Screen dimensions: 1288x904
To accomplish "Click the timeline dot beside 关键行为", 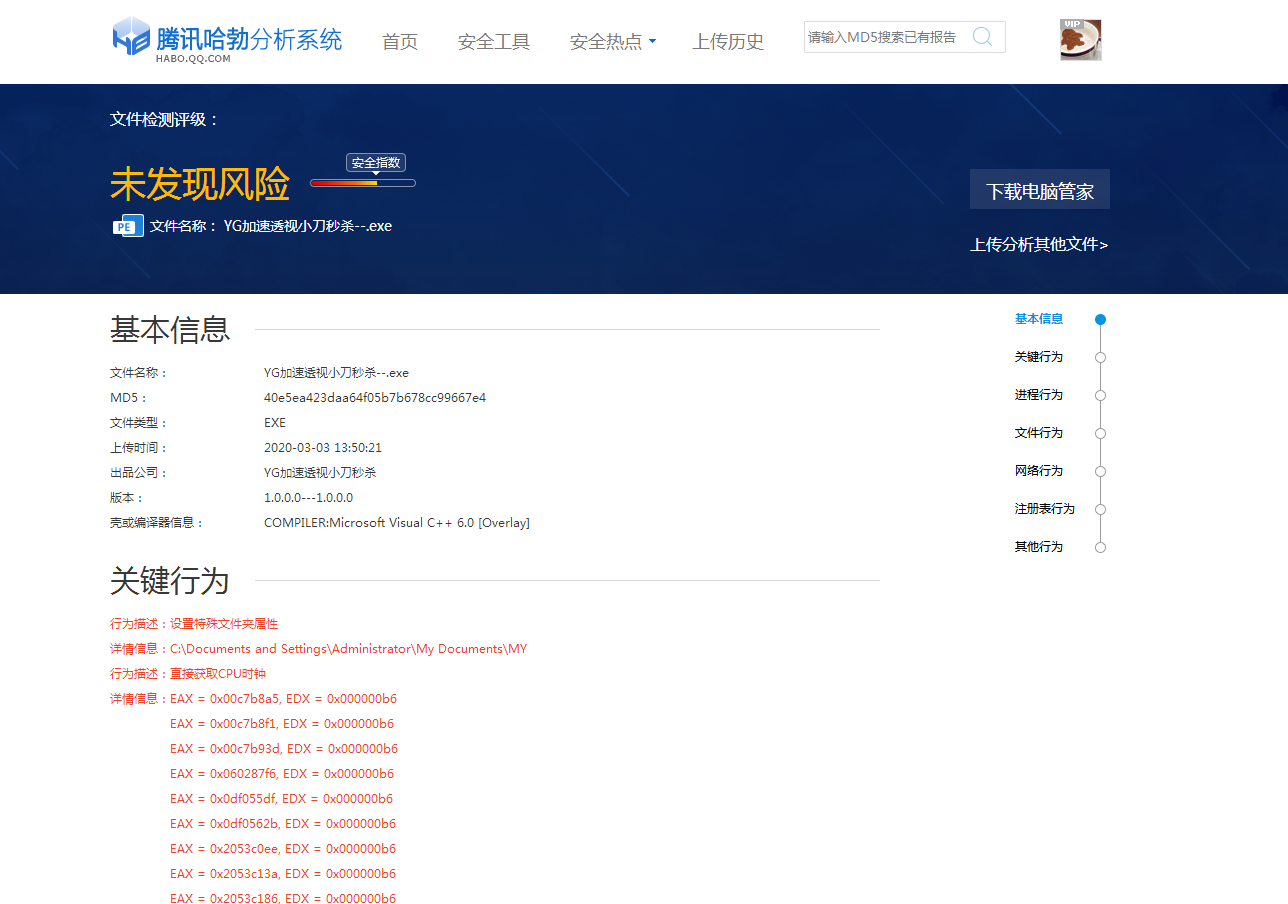I will pyautogui.click(x=1101, y=358).
